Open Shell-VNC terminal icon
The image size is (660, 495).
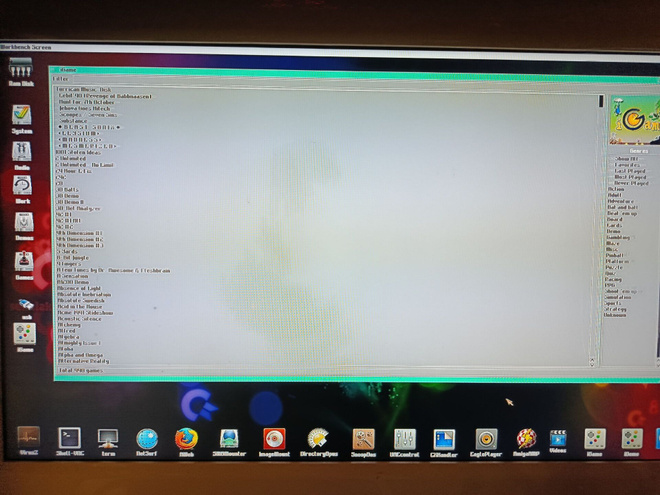point(70,442)
